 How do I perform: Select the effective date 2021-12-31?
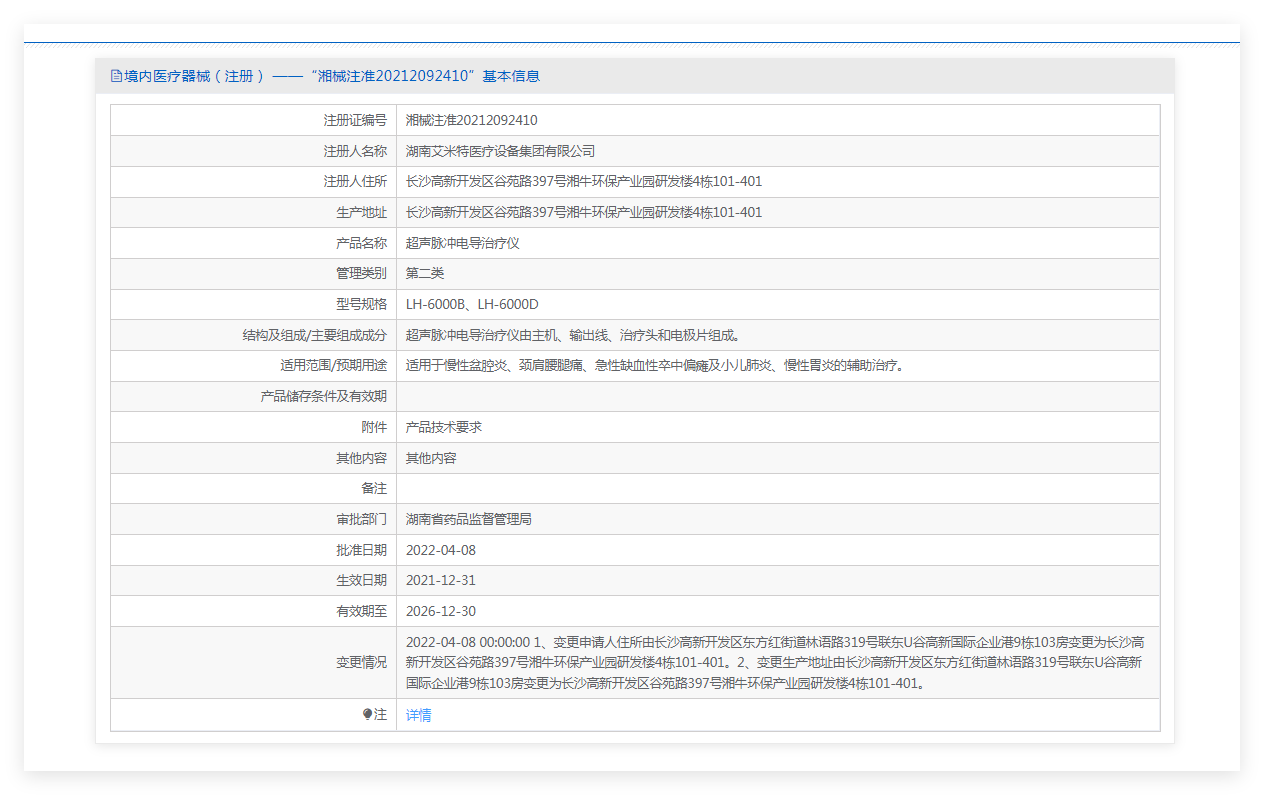(440, 580)
